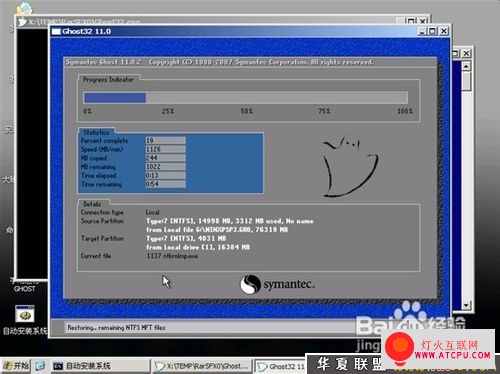This screenshot has height=374, width=500.
Task: Switch to X:\TEMP\RarSFX0\Ghost taskbar item
Action: pyautogui.click(x=203, y=366)
